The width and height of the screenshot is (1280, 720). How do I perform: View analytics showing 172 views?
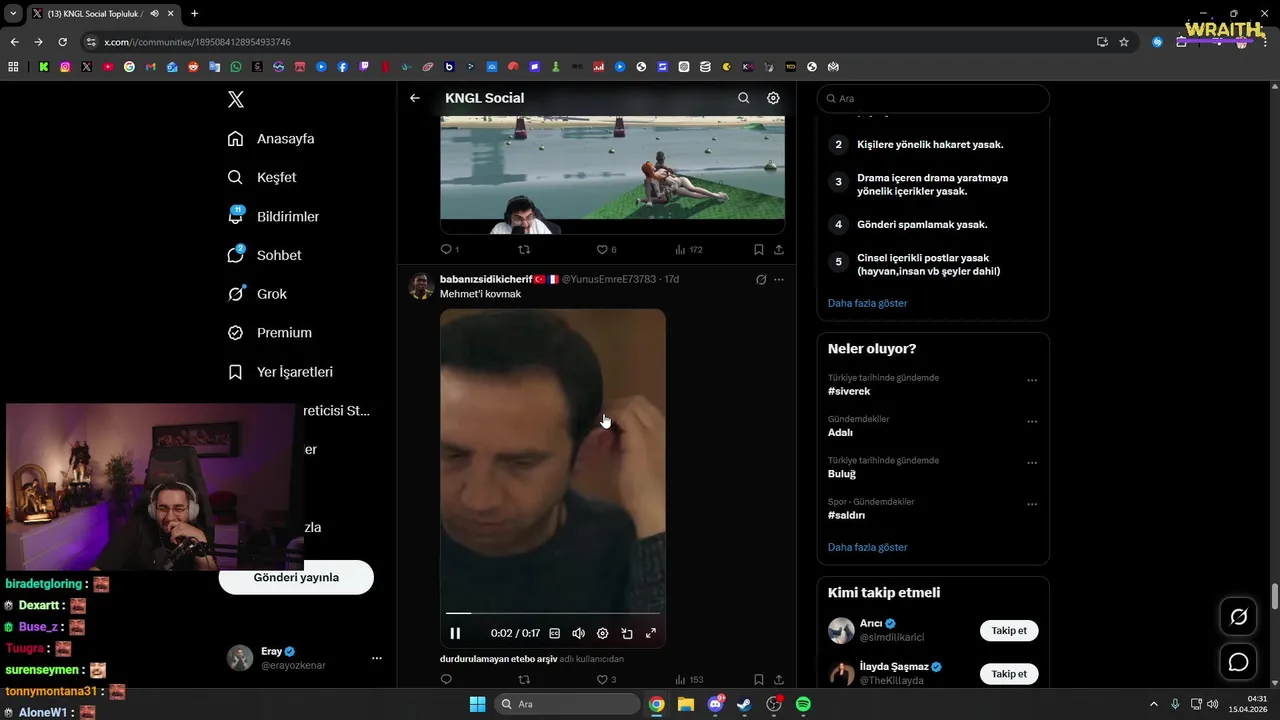pyautogui.click(x=689, y=249)
